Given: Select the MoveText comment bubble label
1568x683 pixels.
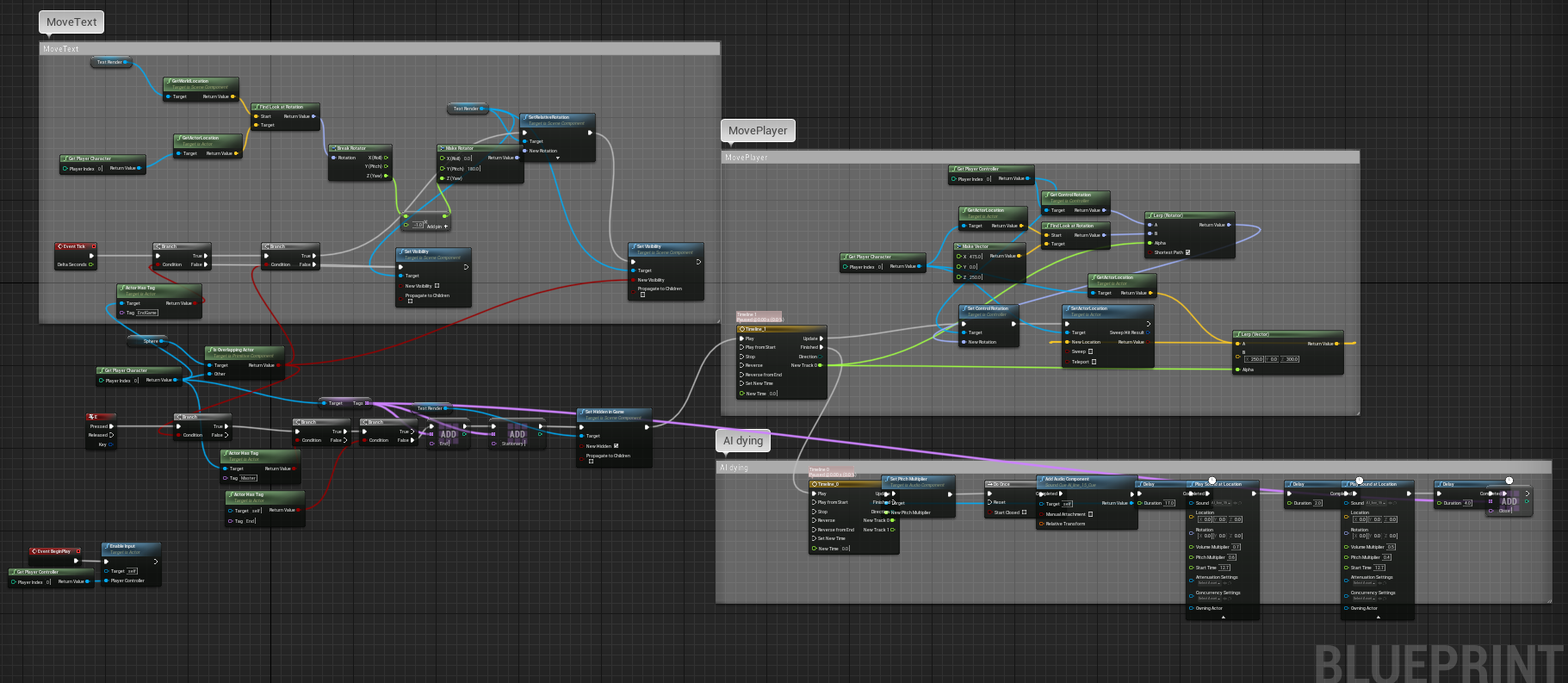Looking at the screenshot, I should pyautogui.click(x=71, y=22).
